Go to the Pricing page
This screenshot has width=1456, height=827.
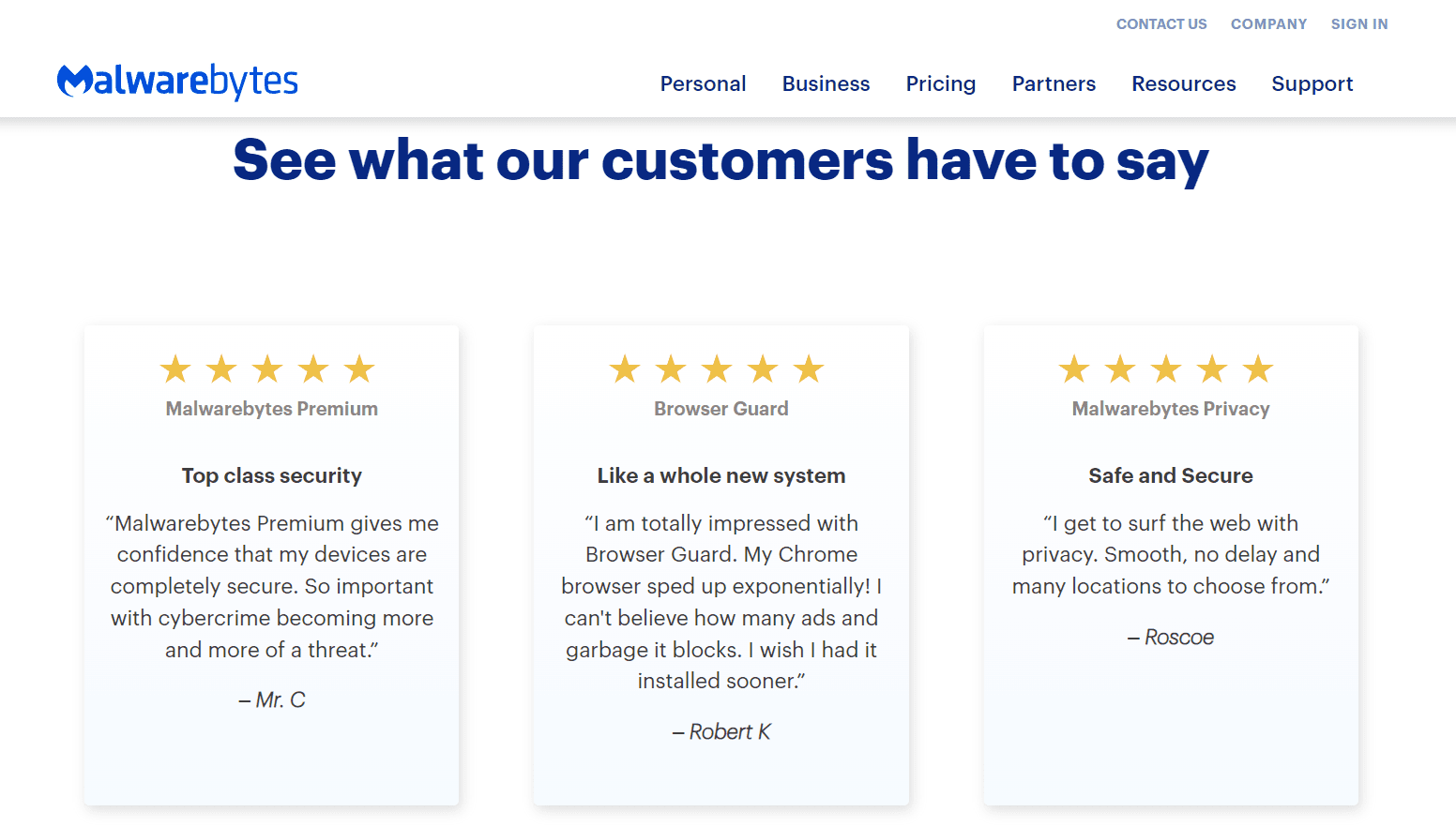coord(941,83)
